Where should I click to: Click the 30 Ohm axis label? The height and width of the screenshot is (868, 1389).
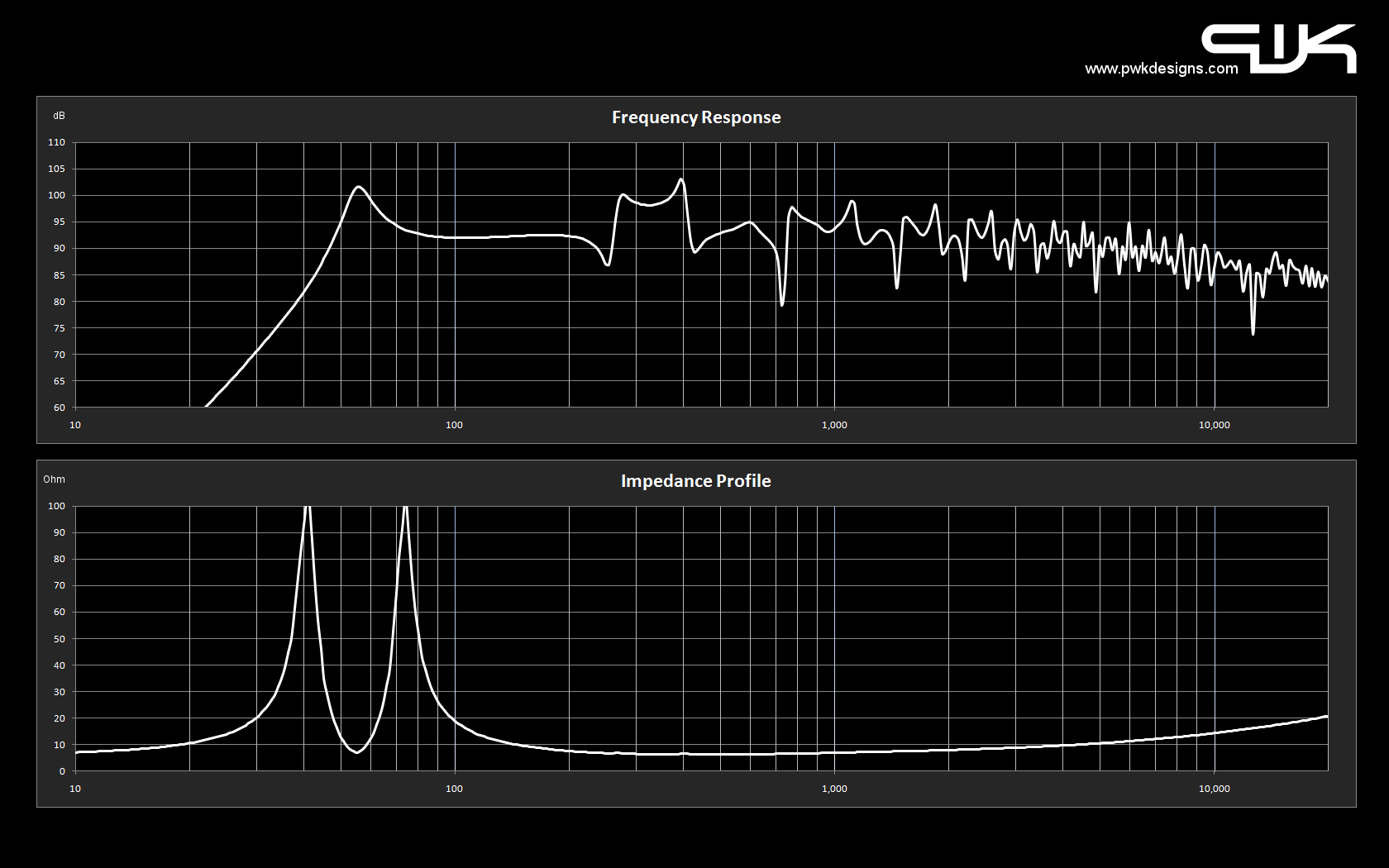(x=59, y=692)
